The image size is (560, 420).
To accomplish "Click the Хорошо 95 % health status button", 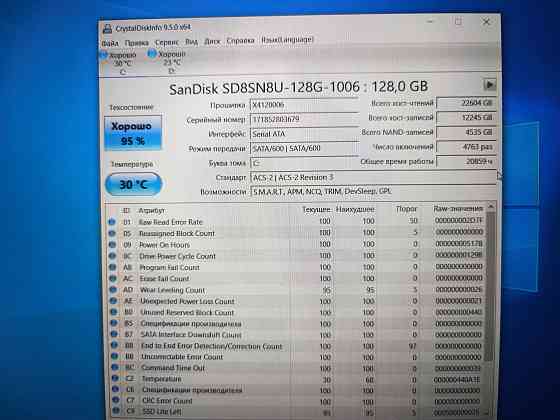I will point(133,132).
